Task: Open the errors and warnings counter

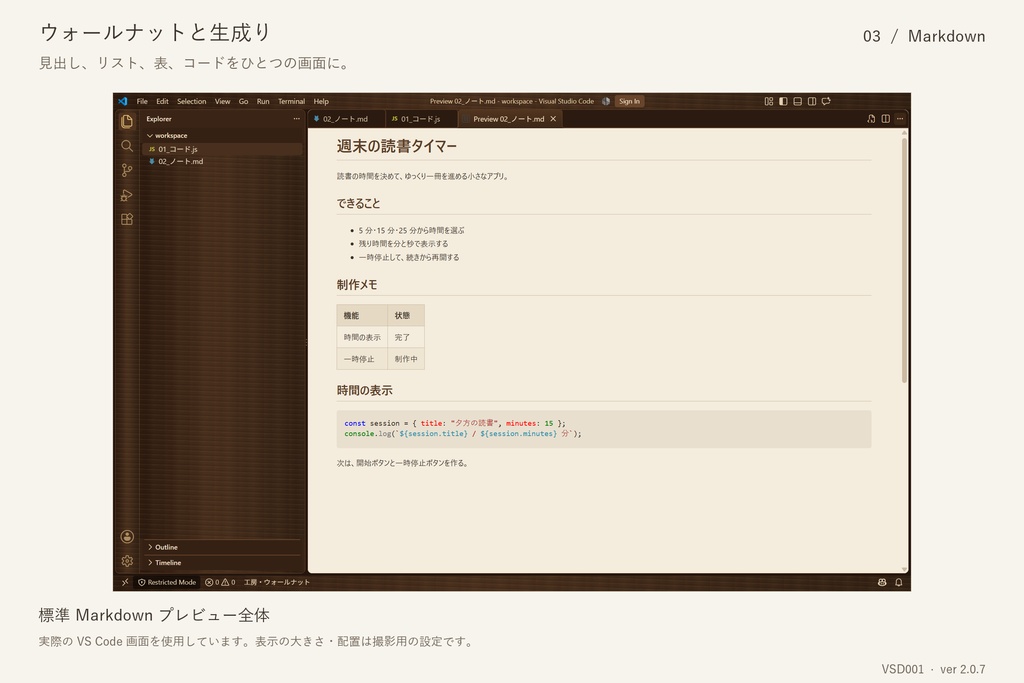Action: (220, 582)
